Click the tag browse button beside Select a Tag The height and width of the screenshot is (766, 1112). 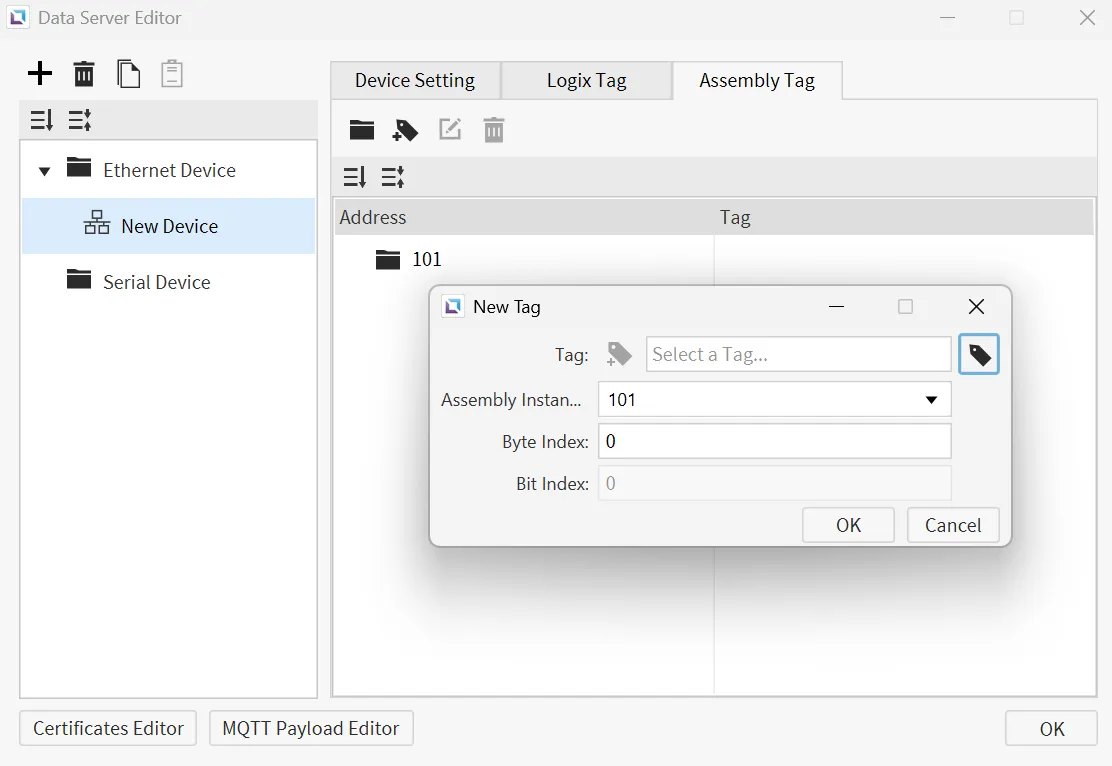(979, 354)
